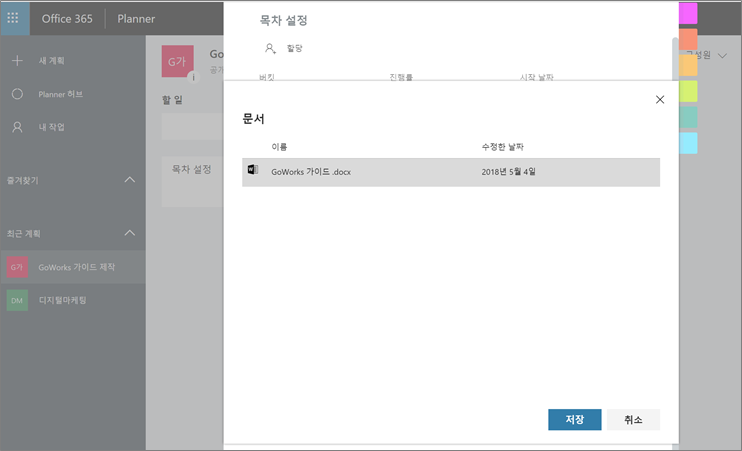Expand the 구성원 members dropdown
The image size is (742, 451).
pyautogui.click(x=722, y=56)
